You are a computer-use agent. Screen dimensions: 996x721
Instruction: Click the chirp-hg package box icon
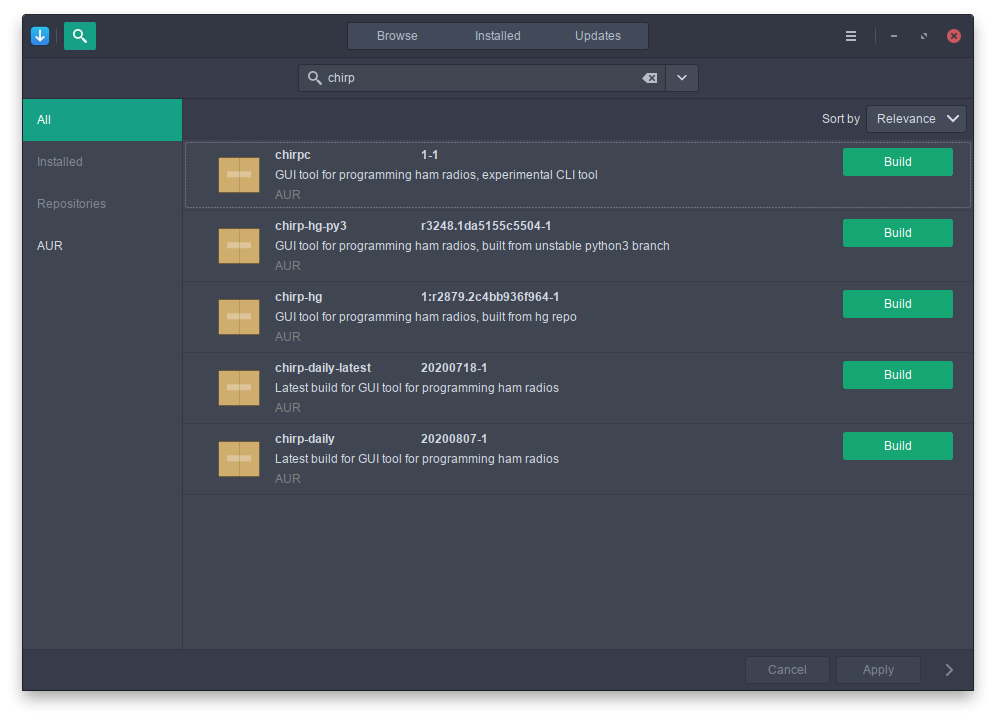pyautogui.click(x=239, y=317)
